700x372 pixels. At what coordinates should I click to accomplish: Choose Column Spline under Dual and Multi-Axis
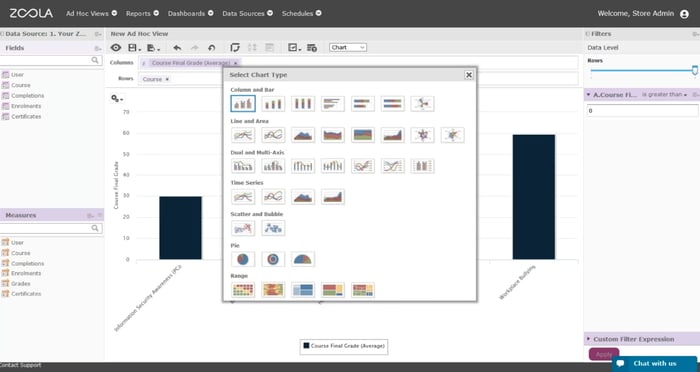(x=273, y=166)
